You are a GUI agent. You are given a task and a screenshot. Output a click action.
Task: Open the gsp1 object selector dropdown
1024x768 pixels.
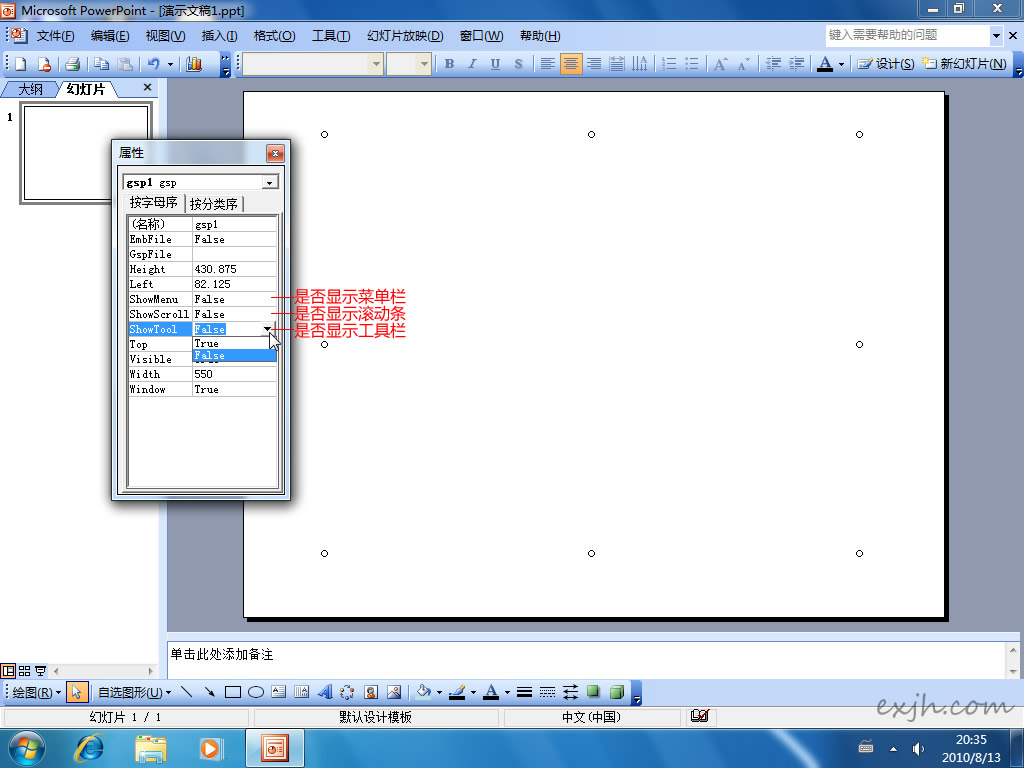[268, 183]
